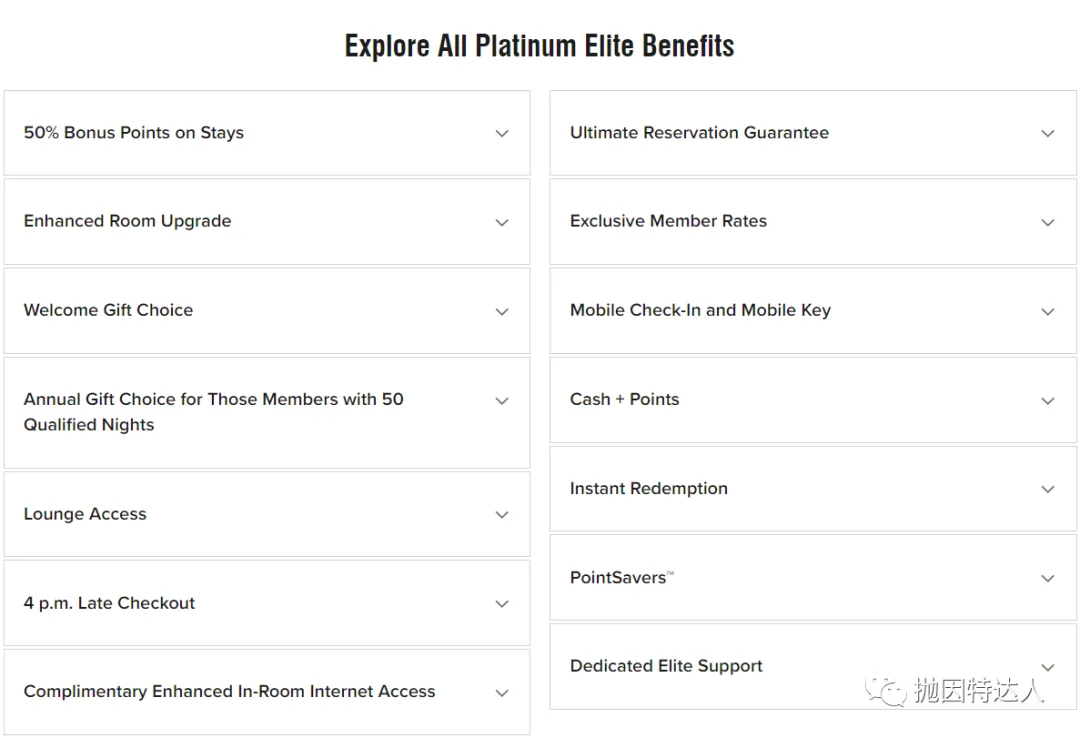Viewport: 1080px width, 738px height.
Task: Click the 4 p.m. Late Checkout chevron
Action: point(502,604)
